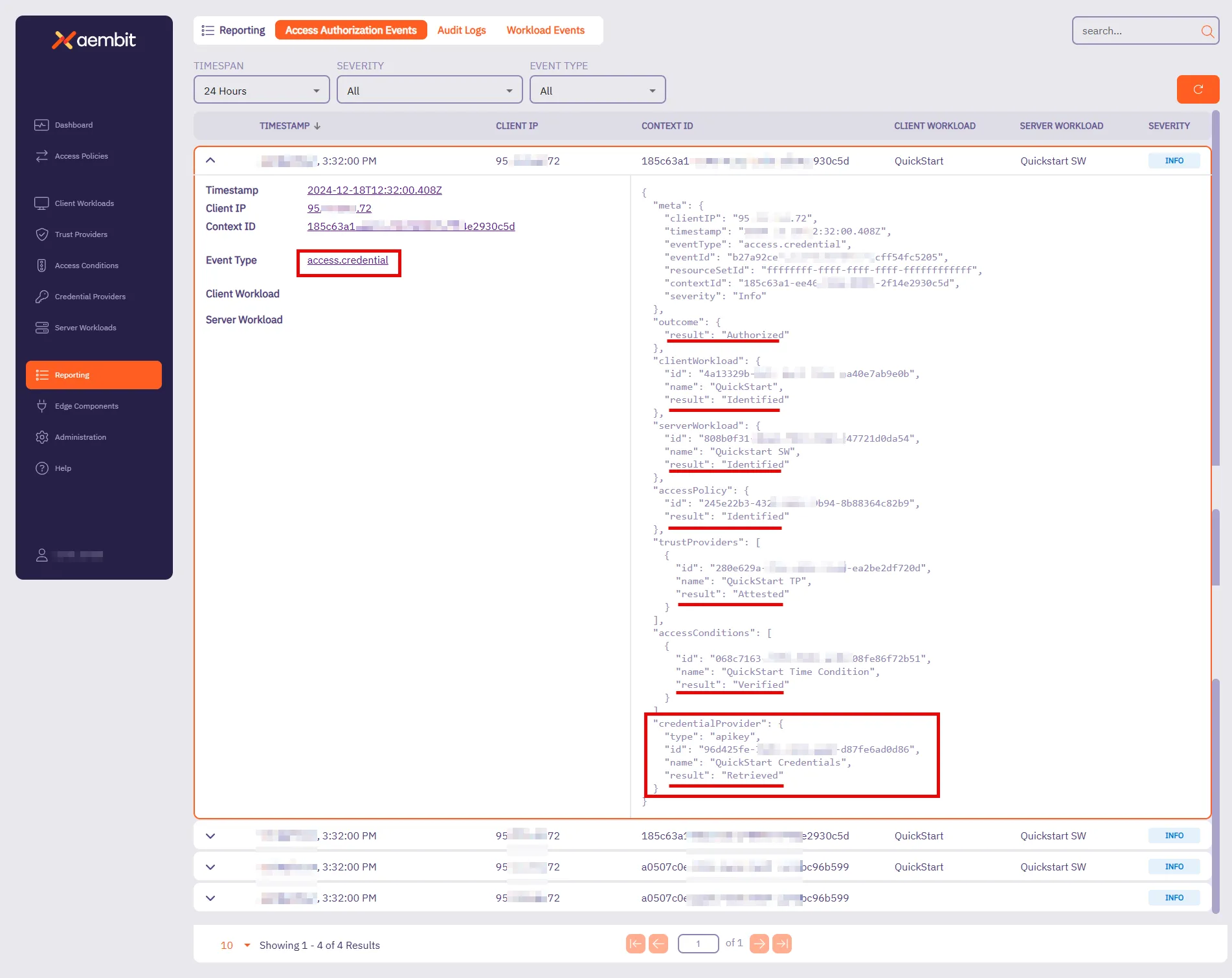
Task: Click the Dashboard sidebar icon
Action: coord(41,125)
